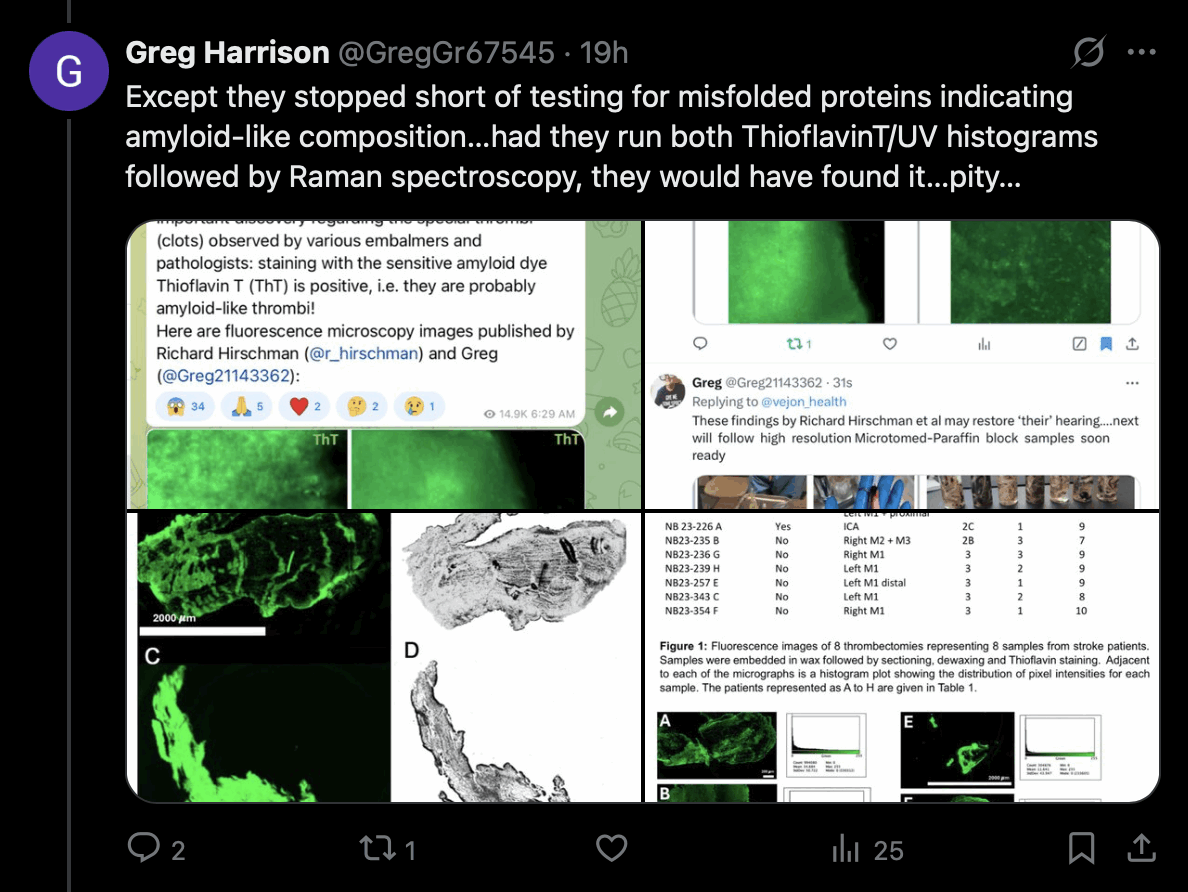The width and height of the screenshot is (1188, 892).
Task: Click the reply speech bubble icon
Action: [144, 849]
